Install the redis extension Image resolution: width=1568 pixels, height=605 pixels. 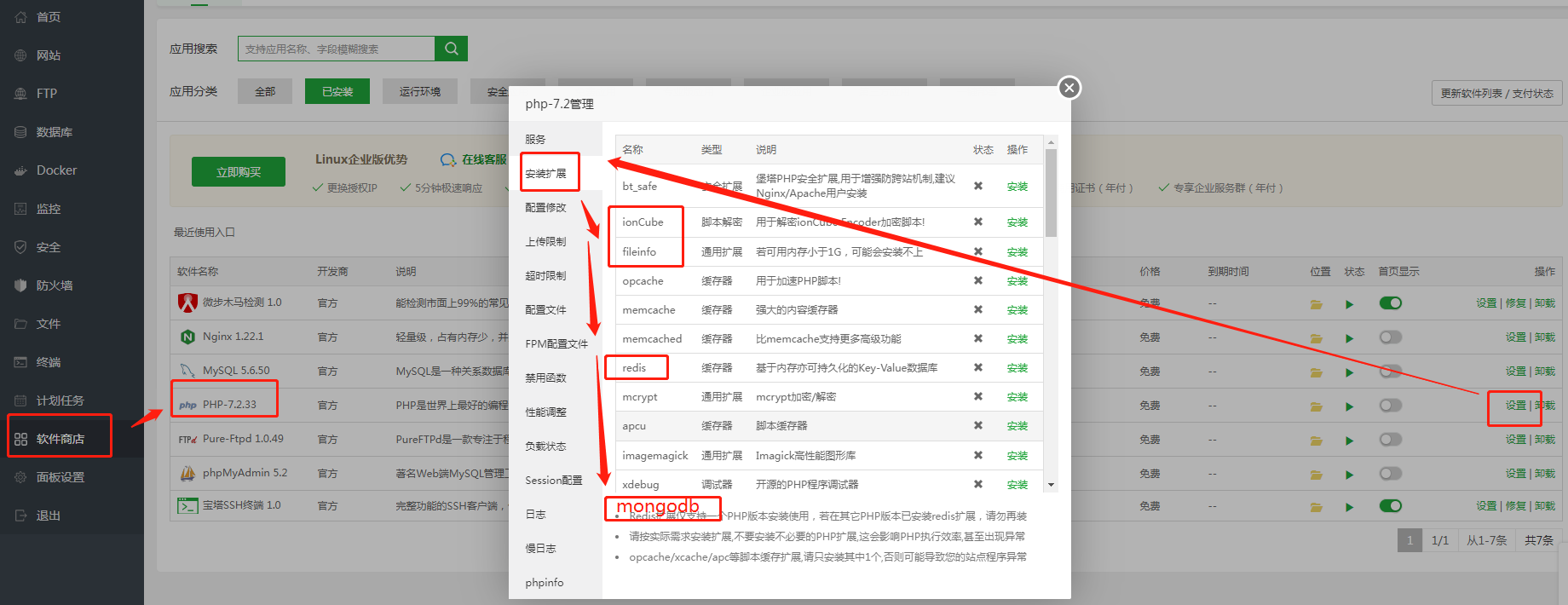tap(1017, 368)
